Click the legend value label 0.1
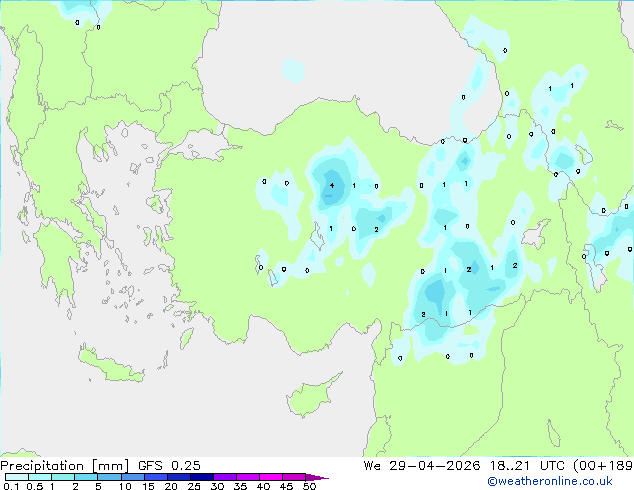The image size is (634, 490). (11, 486)
